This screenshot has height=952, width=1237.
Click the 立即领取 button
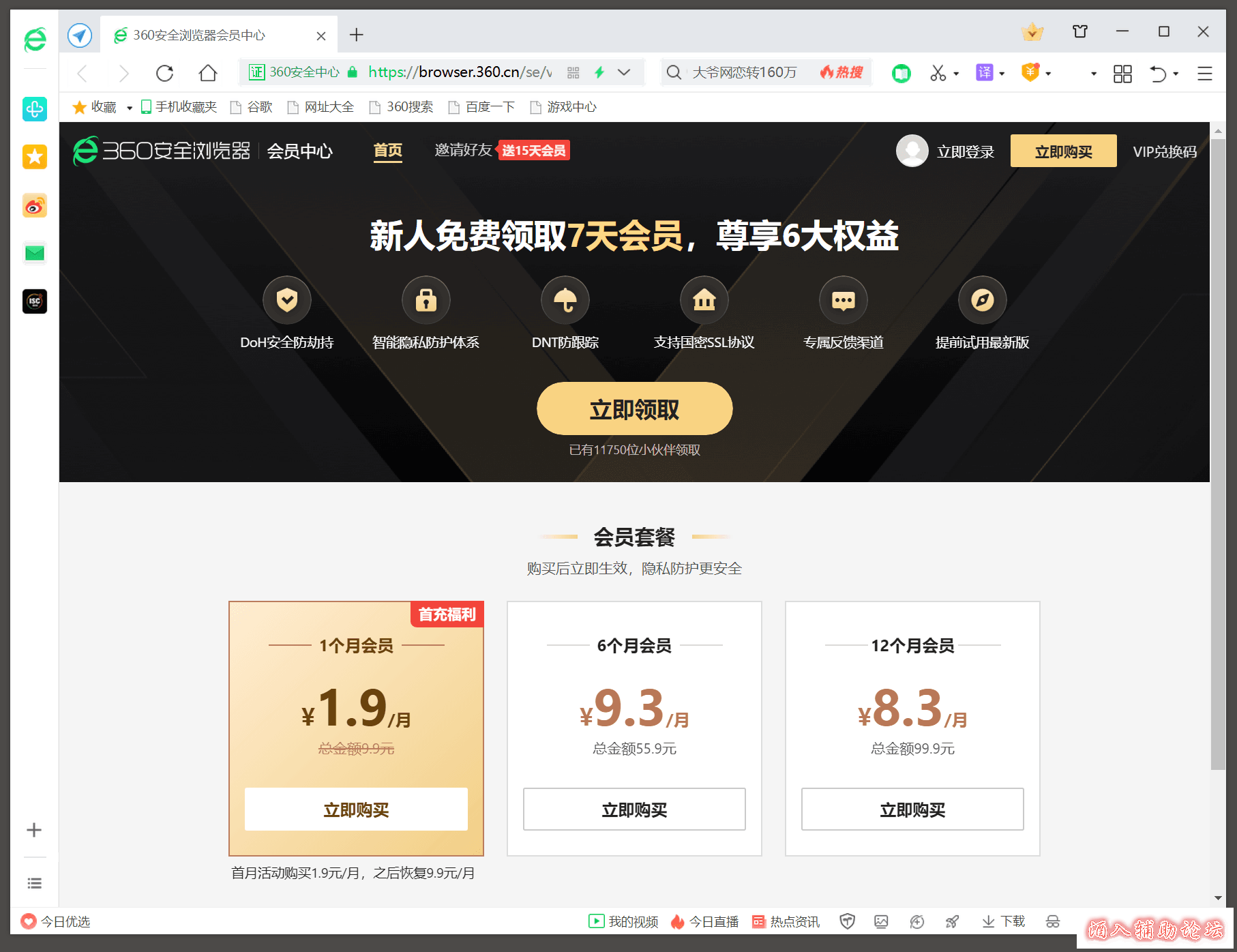point(635,408)
